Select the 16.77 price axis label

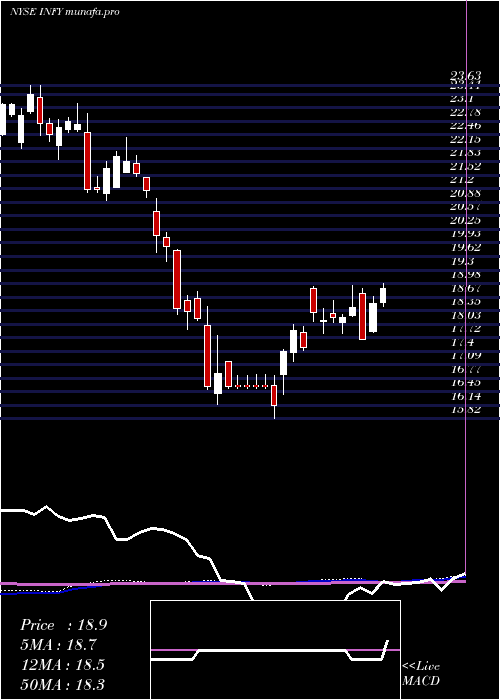[466, 370]
